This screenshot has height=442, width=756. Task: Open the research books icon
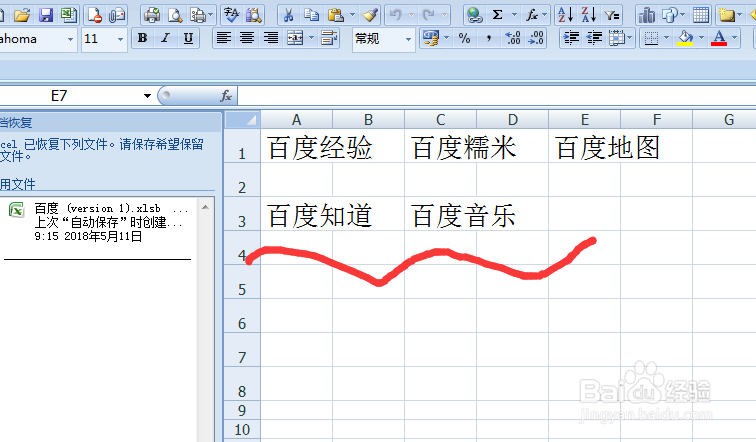click(x=254, y=15)
